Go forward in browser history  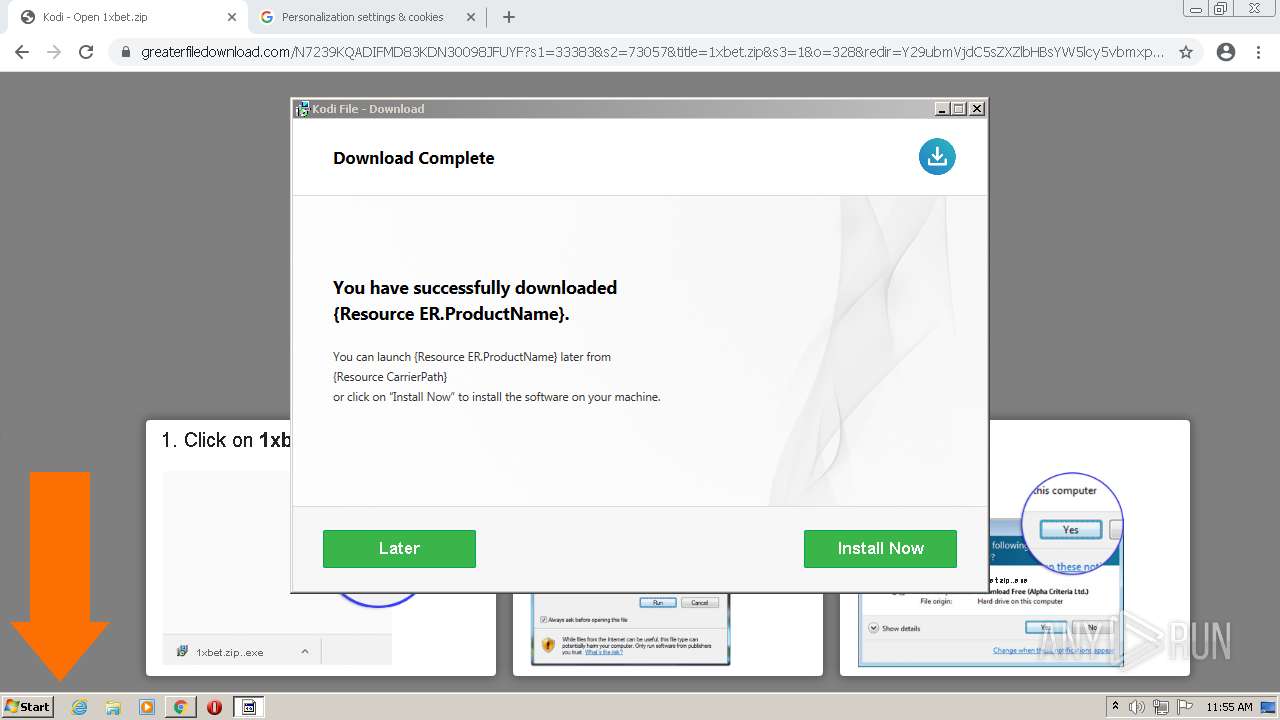[54, 52]
